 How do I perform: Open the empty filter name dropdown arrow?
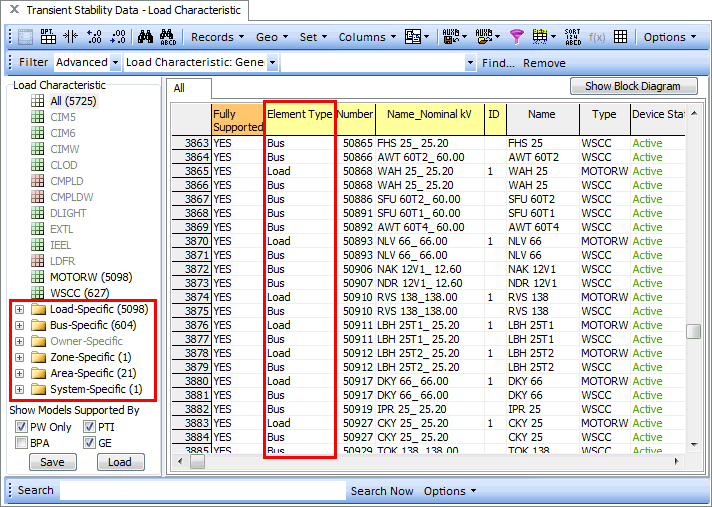(x=470, y=63)
